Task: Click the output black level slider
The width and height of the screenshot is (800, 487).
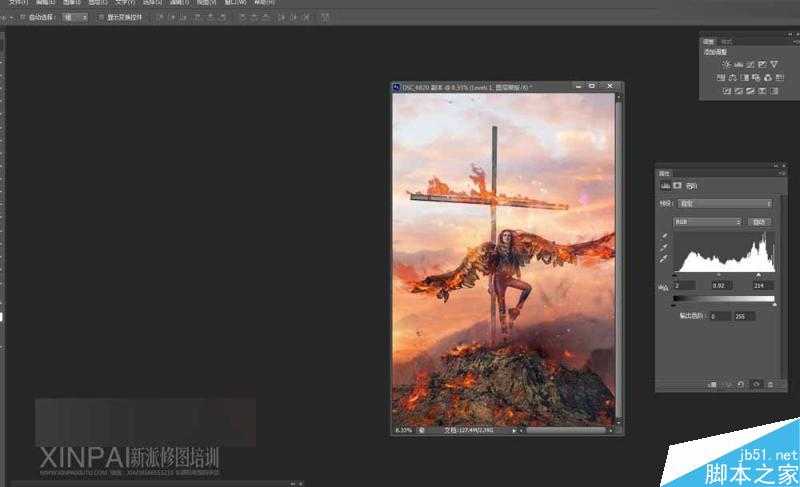Action: (x=674, y=305)
